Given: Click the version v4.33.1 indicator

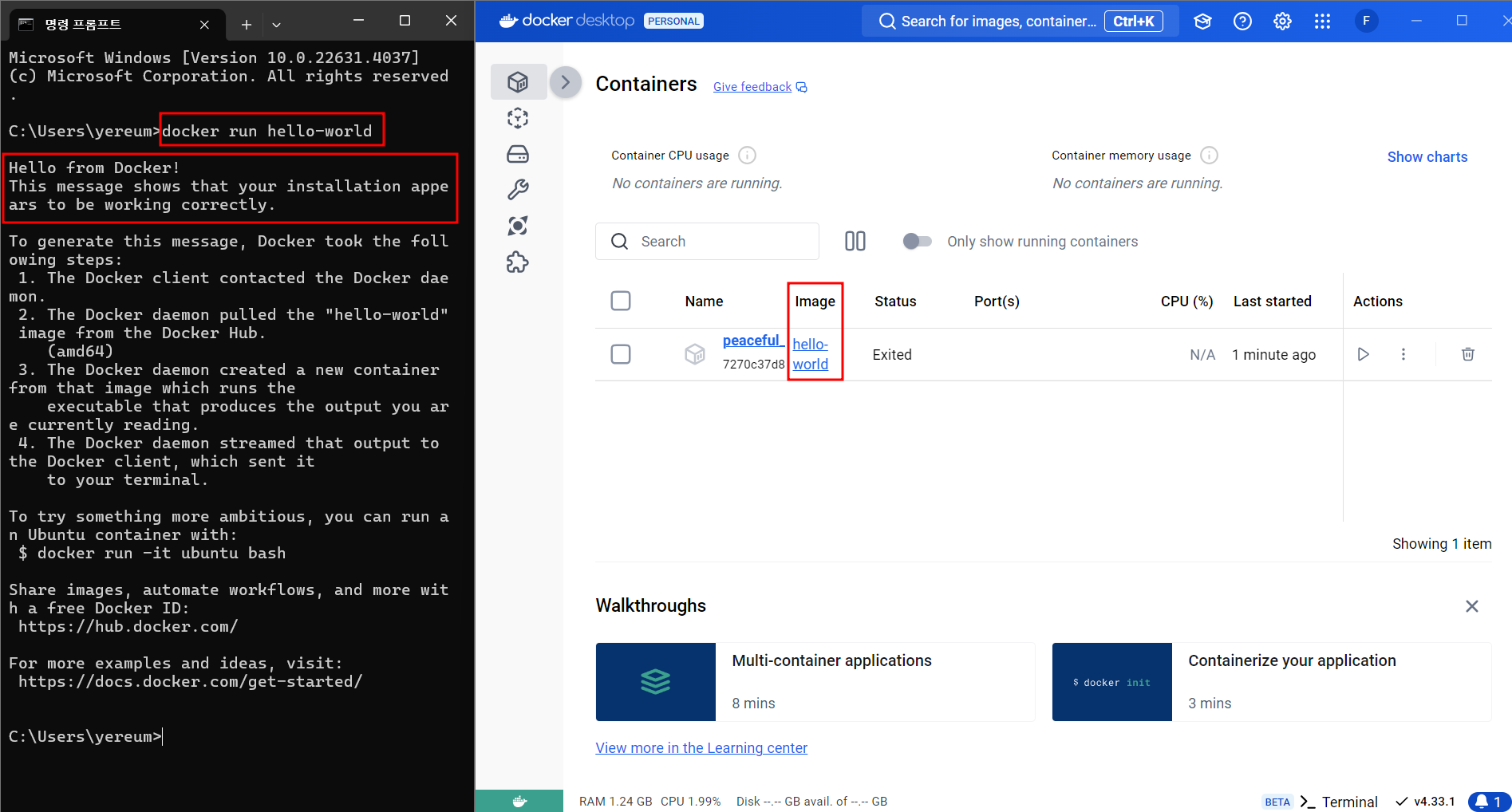Looking at the screenshot, I should click(1425, 802).
